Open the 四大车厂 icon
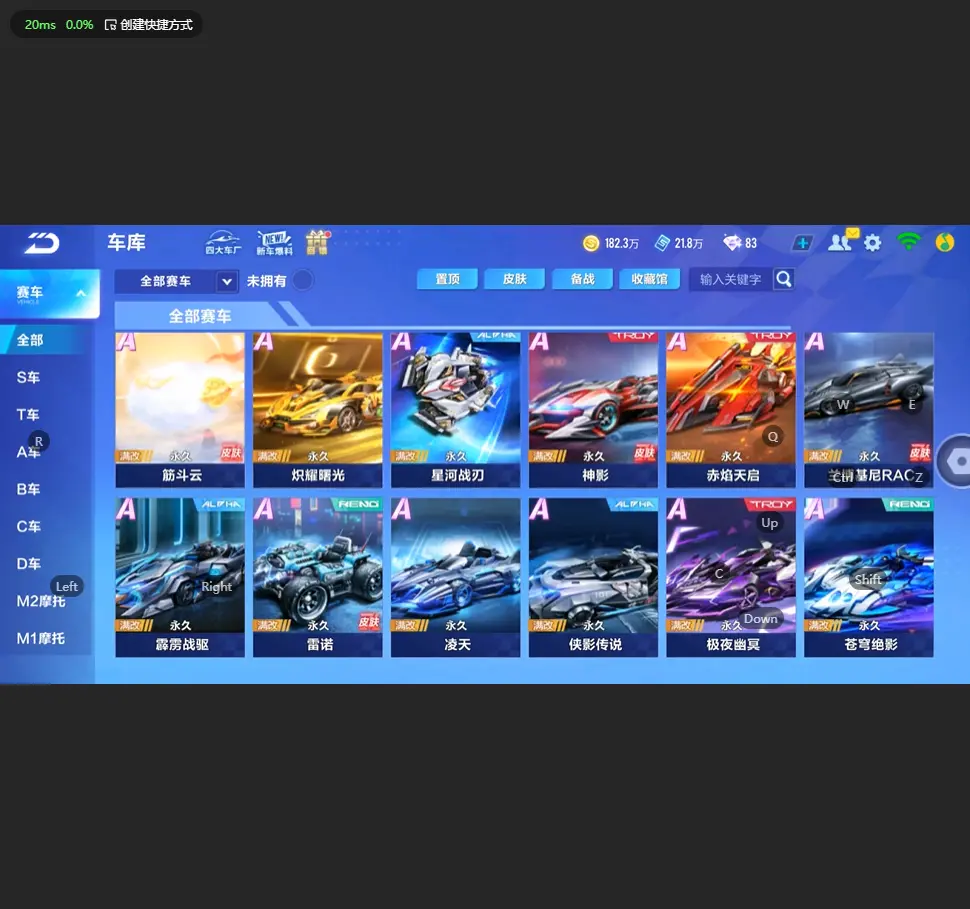The image size is (970, 909). point(223,243)
